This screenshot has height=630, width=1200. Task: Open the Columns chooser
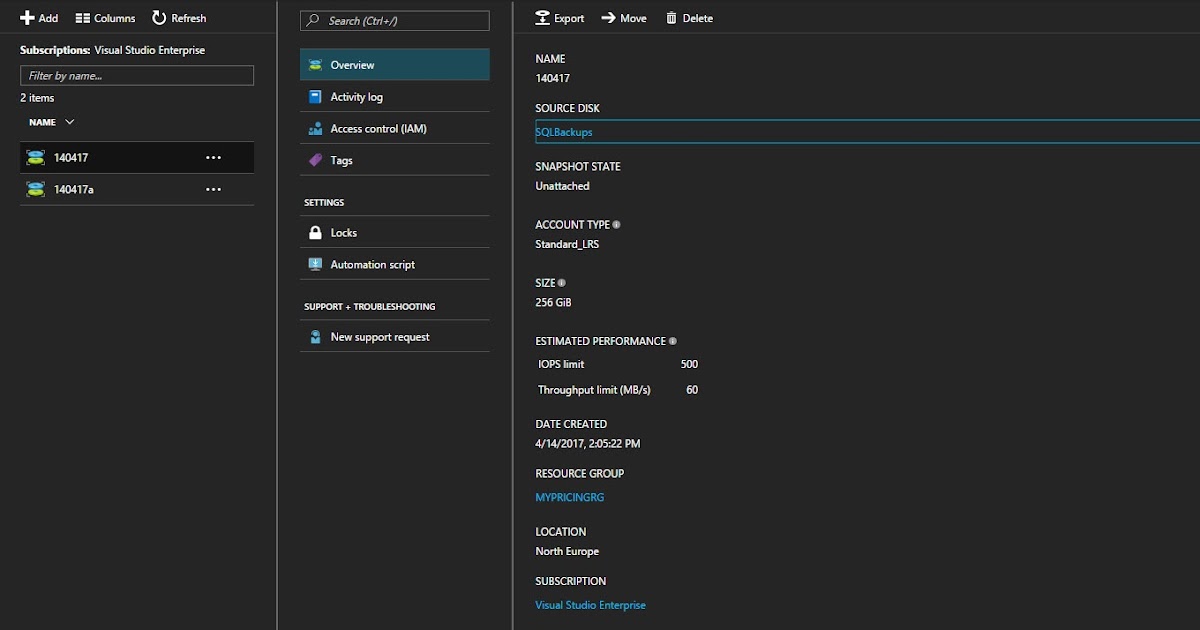coord(105,17)
